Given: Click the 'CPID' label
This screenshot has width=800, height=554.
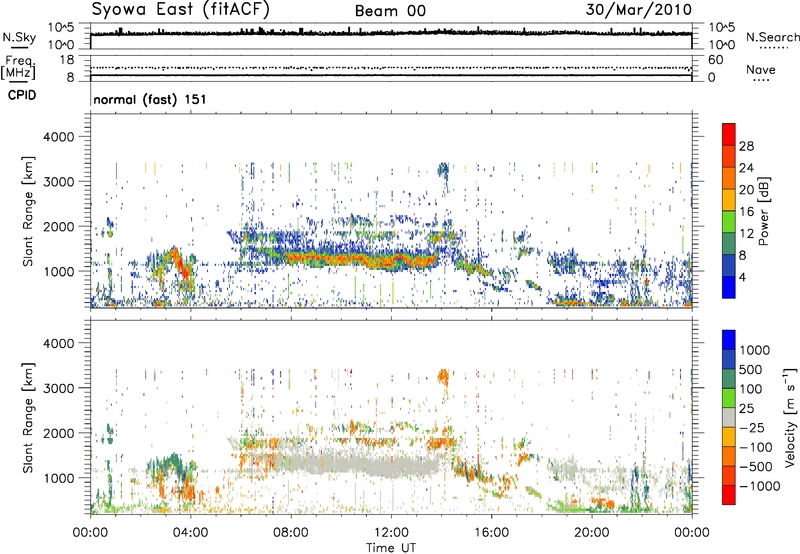Looking at the screenshot, I should pos(21,95).
